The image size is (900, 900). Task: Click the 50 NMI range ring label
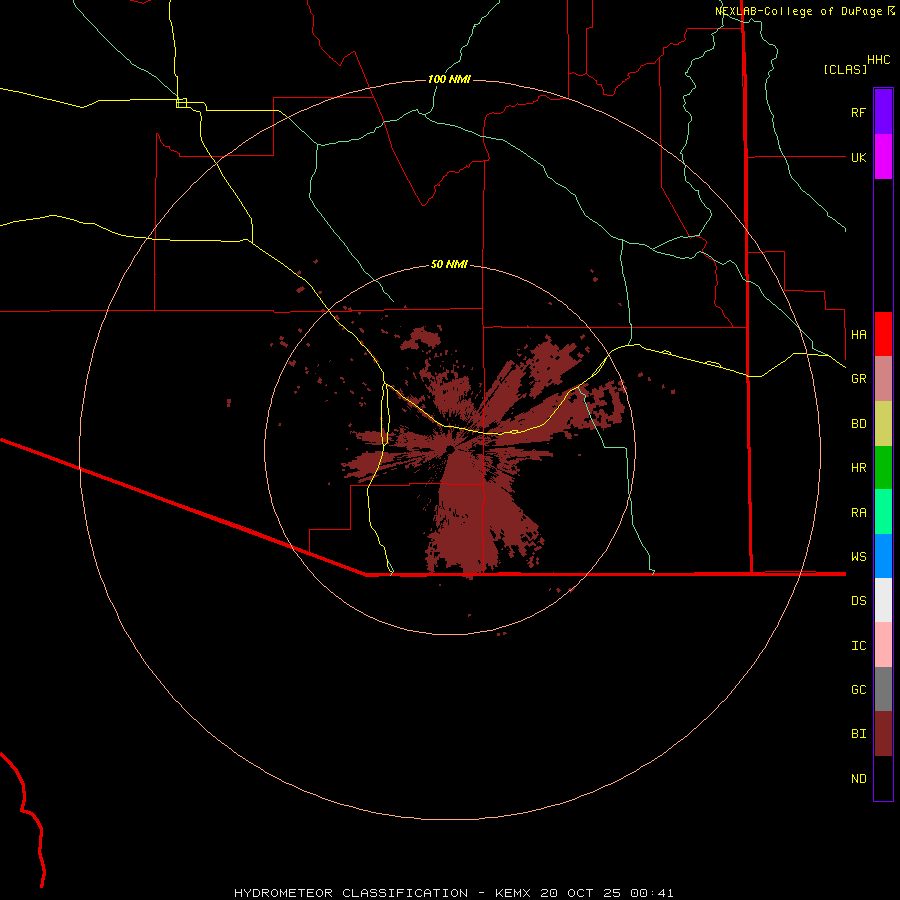click(x=449, y=264)
